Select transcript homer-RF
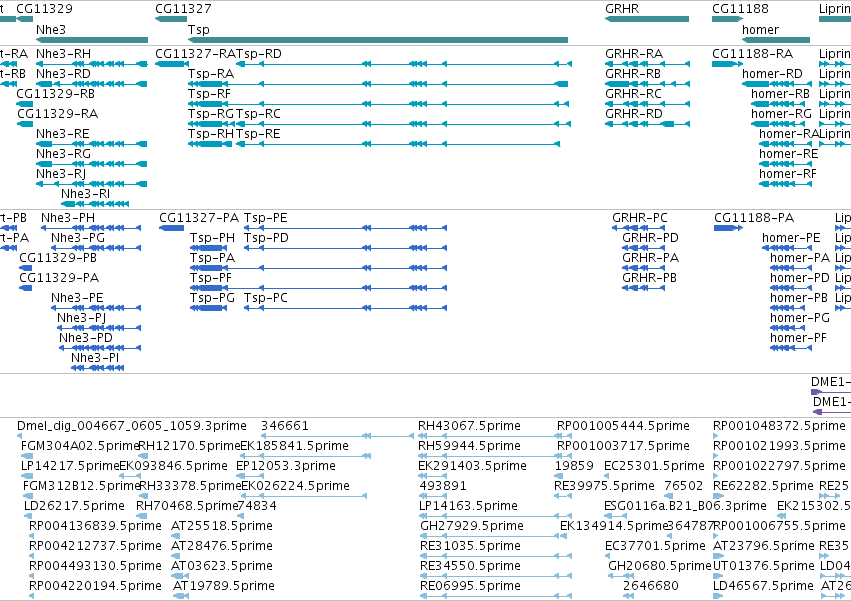Viewport: 851px width, 601px height. click(x=785, y=185)
